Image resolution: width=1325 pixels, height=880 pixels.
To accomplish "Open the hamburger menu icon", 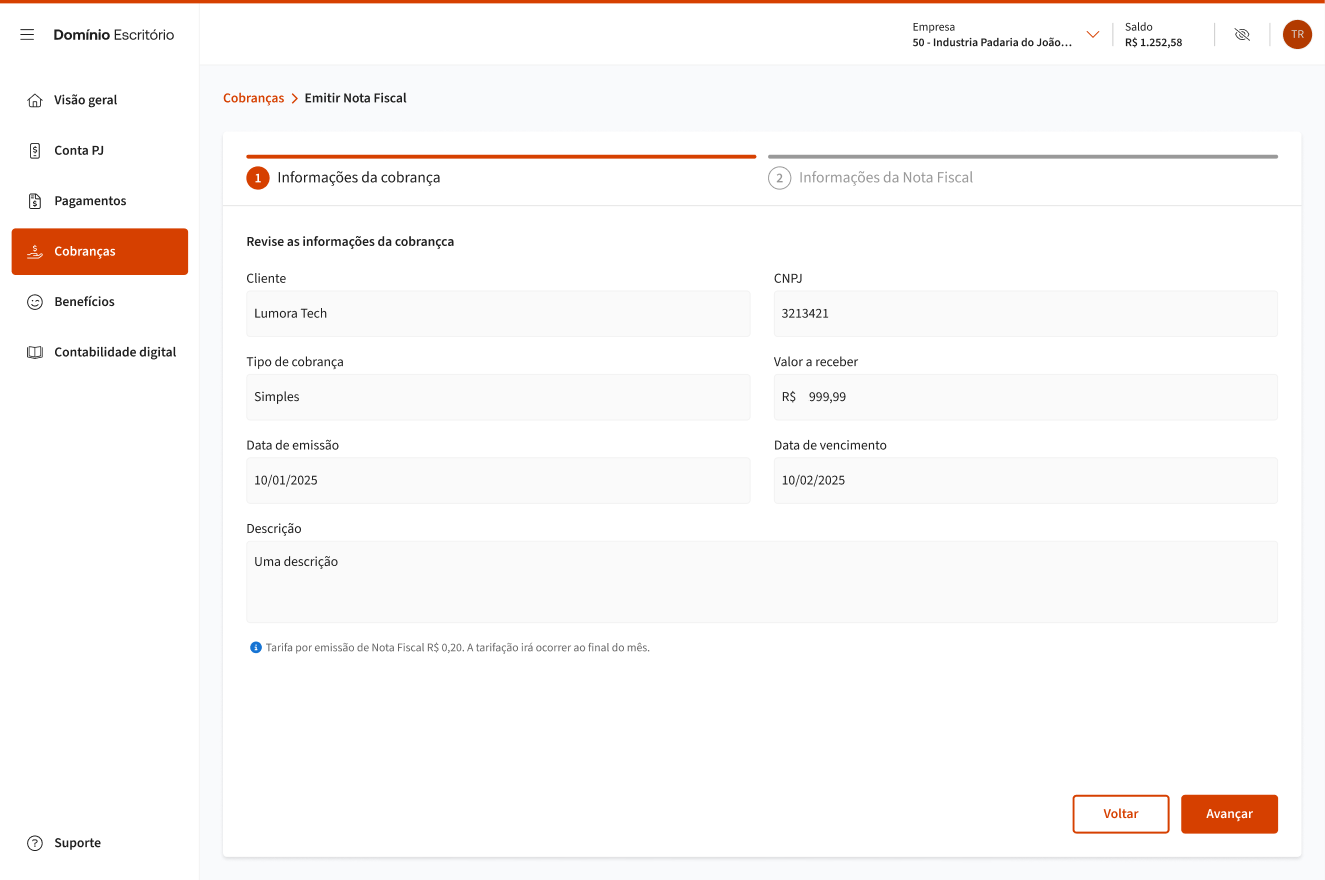I will pyautogui.click(x=27, y=35).
